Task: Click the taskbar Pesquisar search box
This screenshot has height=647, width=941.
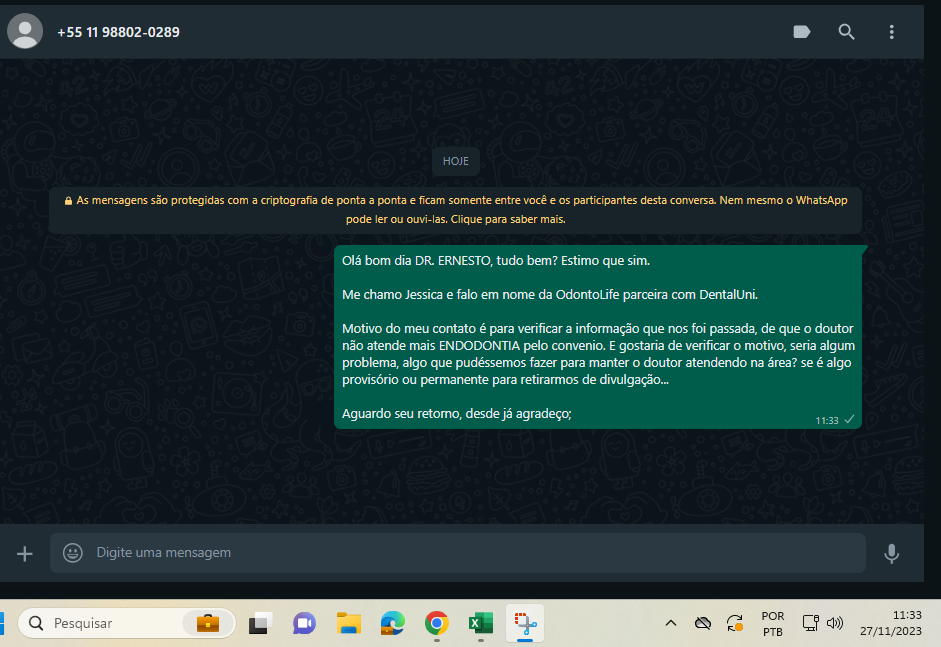Action: (x=127, y=623)
